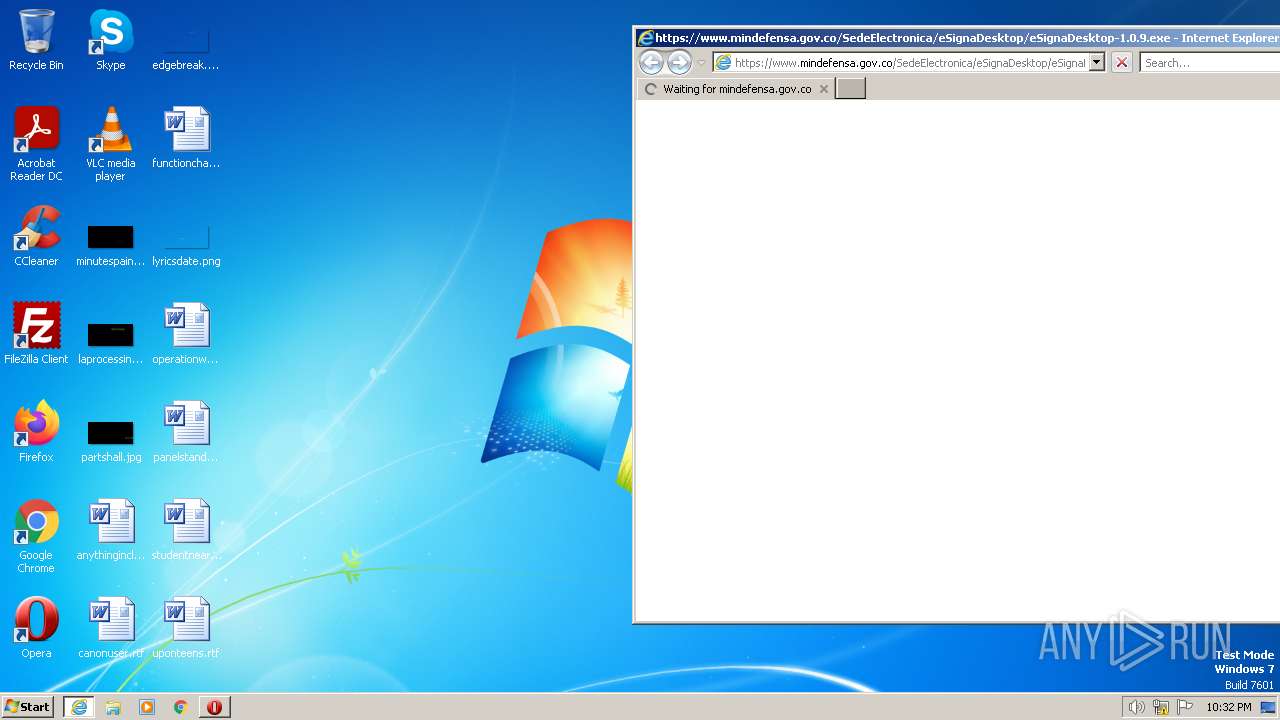This screenshot has width=1280, height=720.
Task: Click the 10:32 PM clock
Action: (x=1228, y=707)
